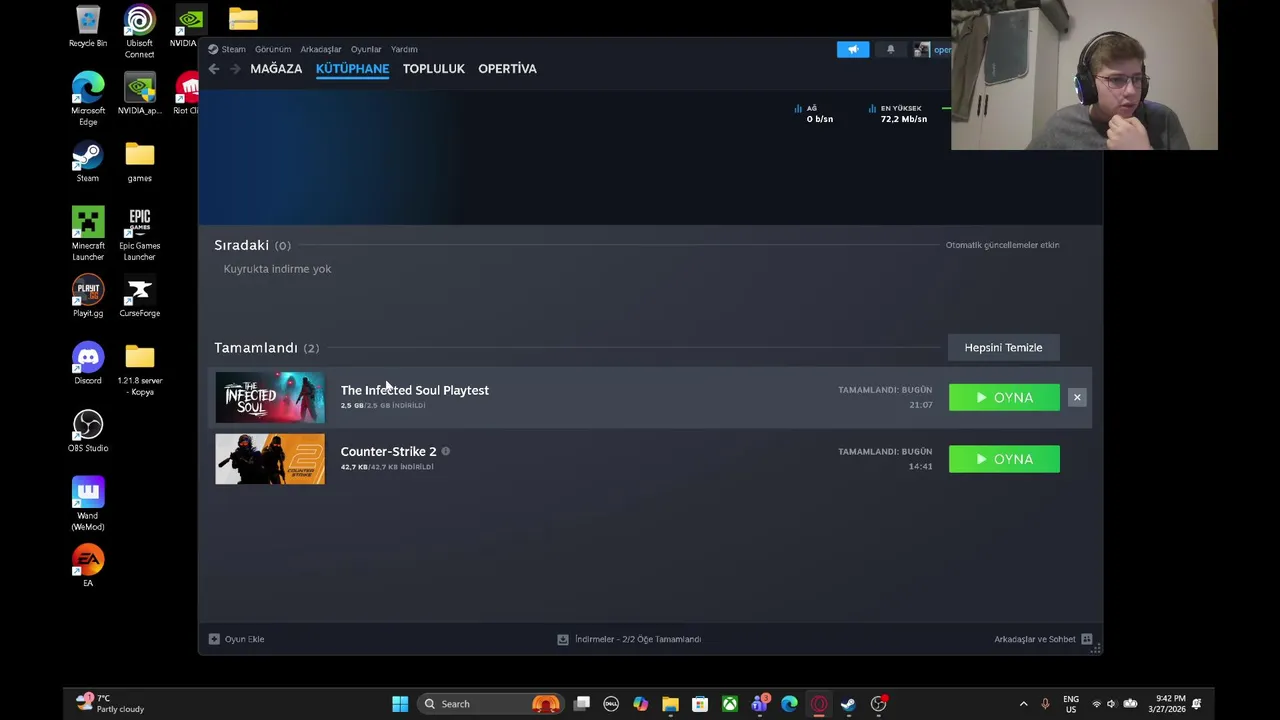Click the Counter-Strike 2 title
The height and width of the screenshot is (720, 1280).
(x=388, y=452)
